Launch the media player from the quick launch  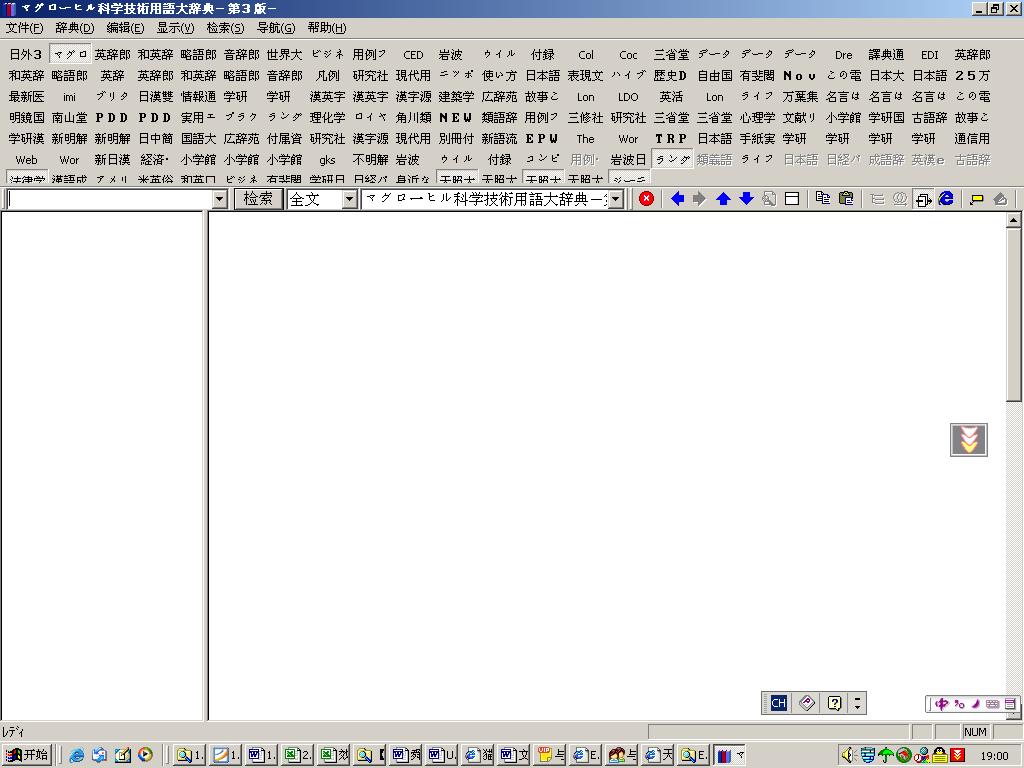click(145, 755)
